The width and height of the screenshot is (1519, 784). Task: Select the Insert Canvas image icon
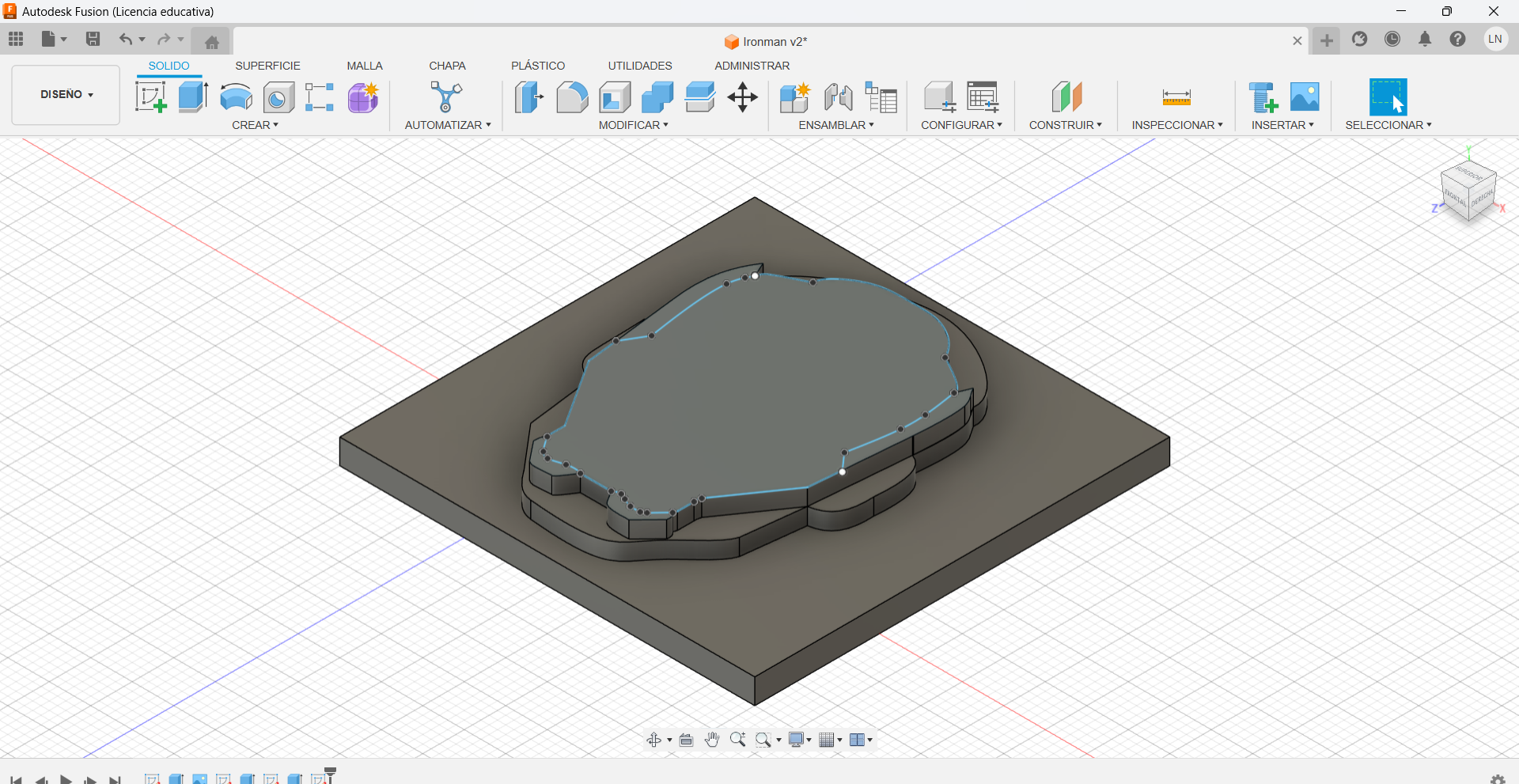pyautogui.click(x=1305, y=97)
